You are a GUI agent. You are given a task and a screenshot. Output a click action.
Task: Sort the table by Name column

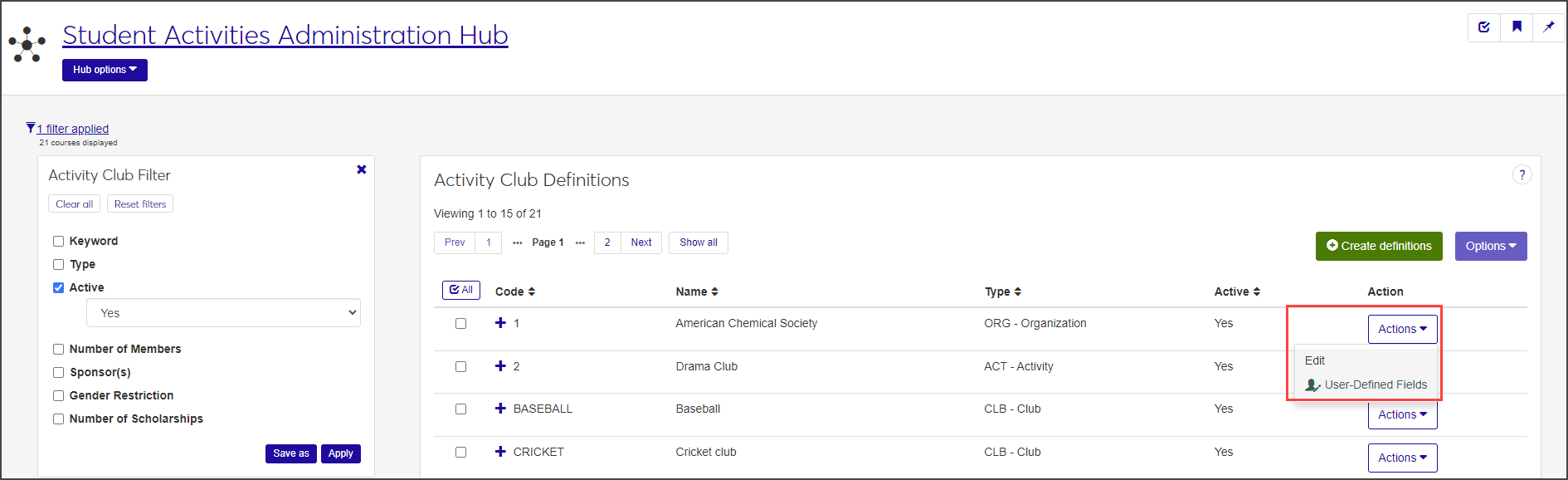[714, 291]
